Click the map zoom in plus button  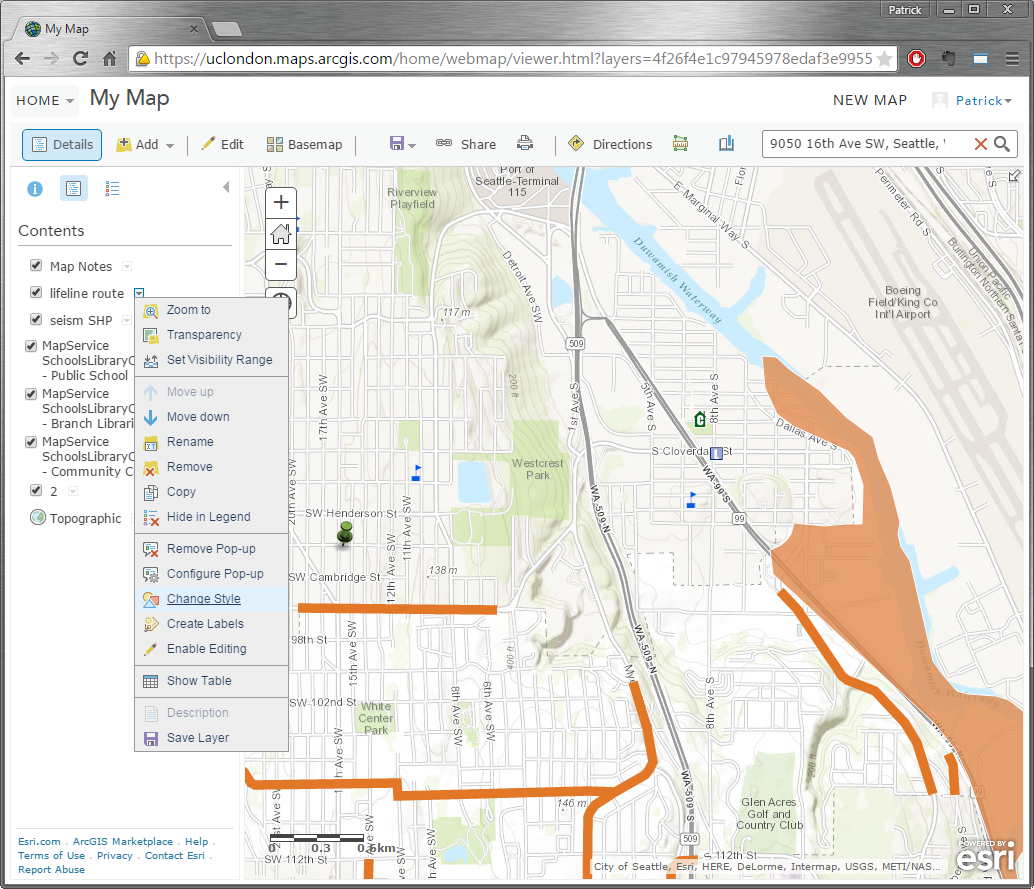pos(281,203)
